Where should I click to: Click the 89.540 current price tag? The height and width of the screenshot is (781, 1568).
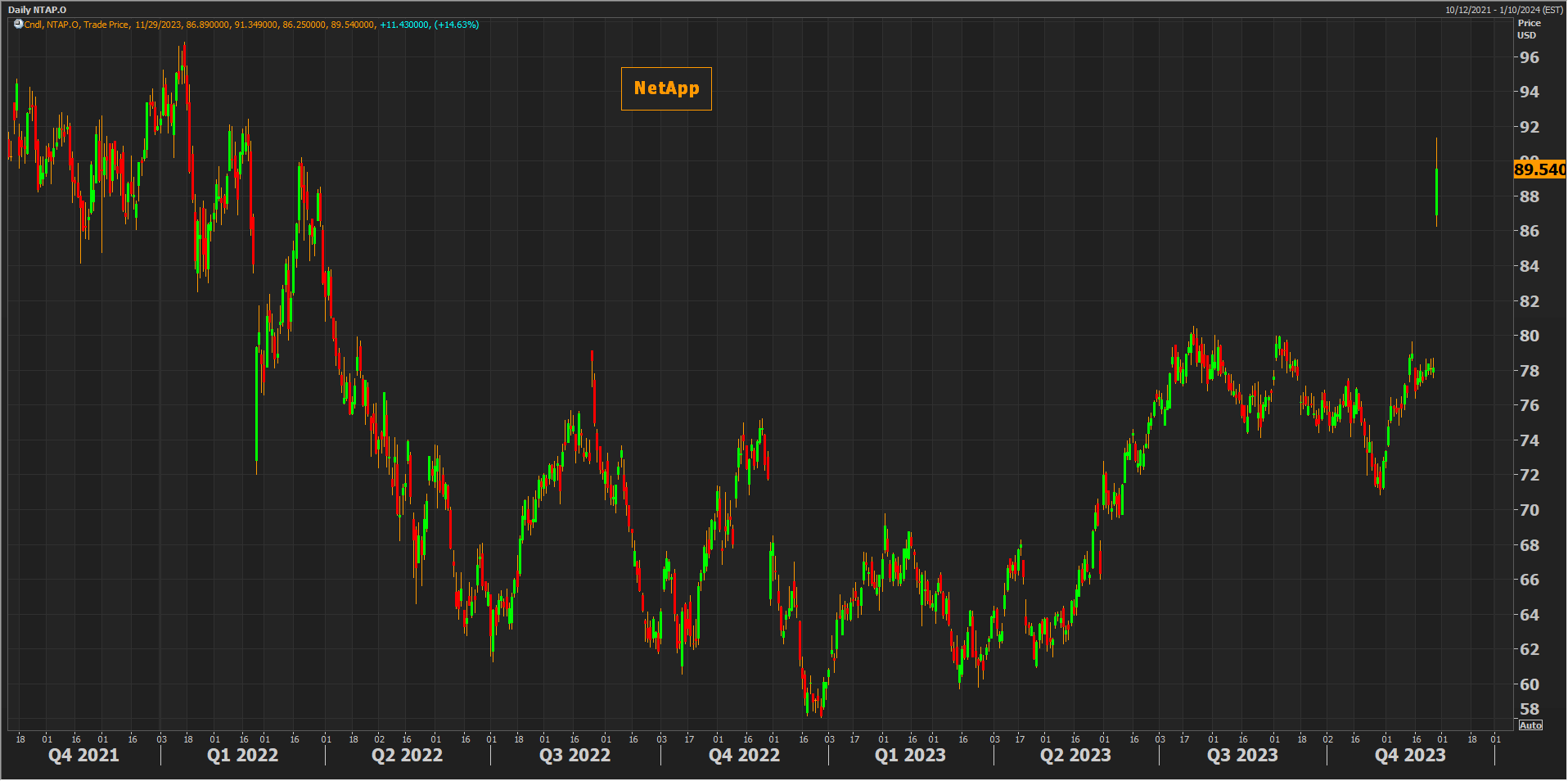1539,169
